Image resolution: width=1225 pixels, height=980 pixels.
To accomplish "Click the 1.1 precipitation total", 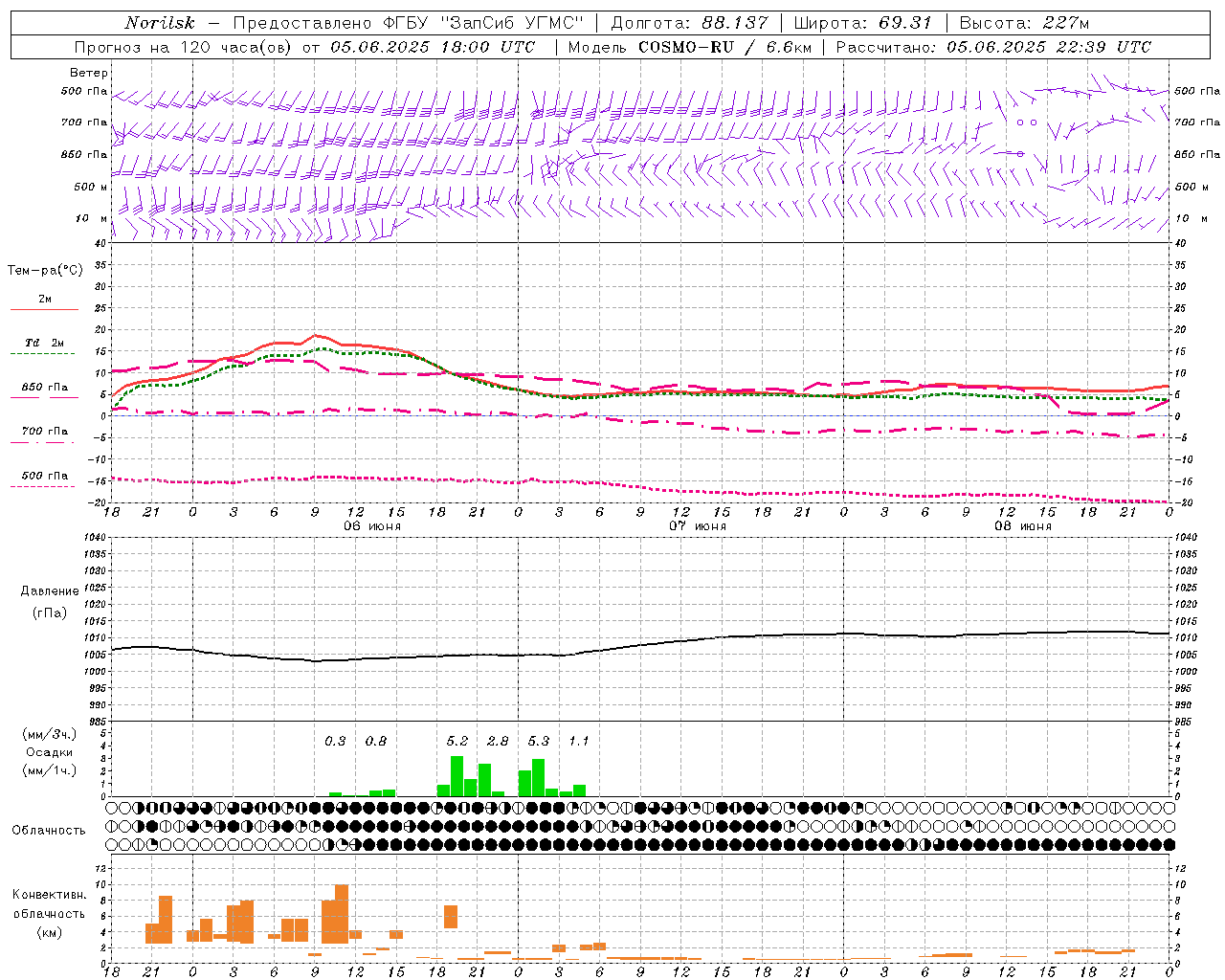I will coord(579,741).
